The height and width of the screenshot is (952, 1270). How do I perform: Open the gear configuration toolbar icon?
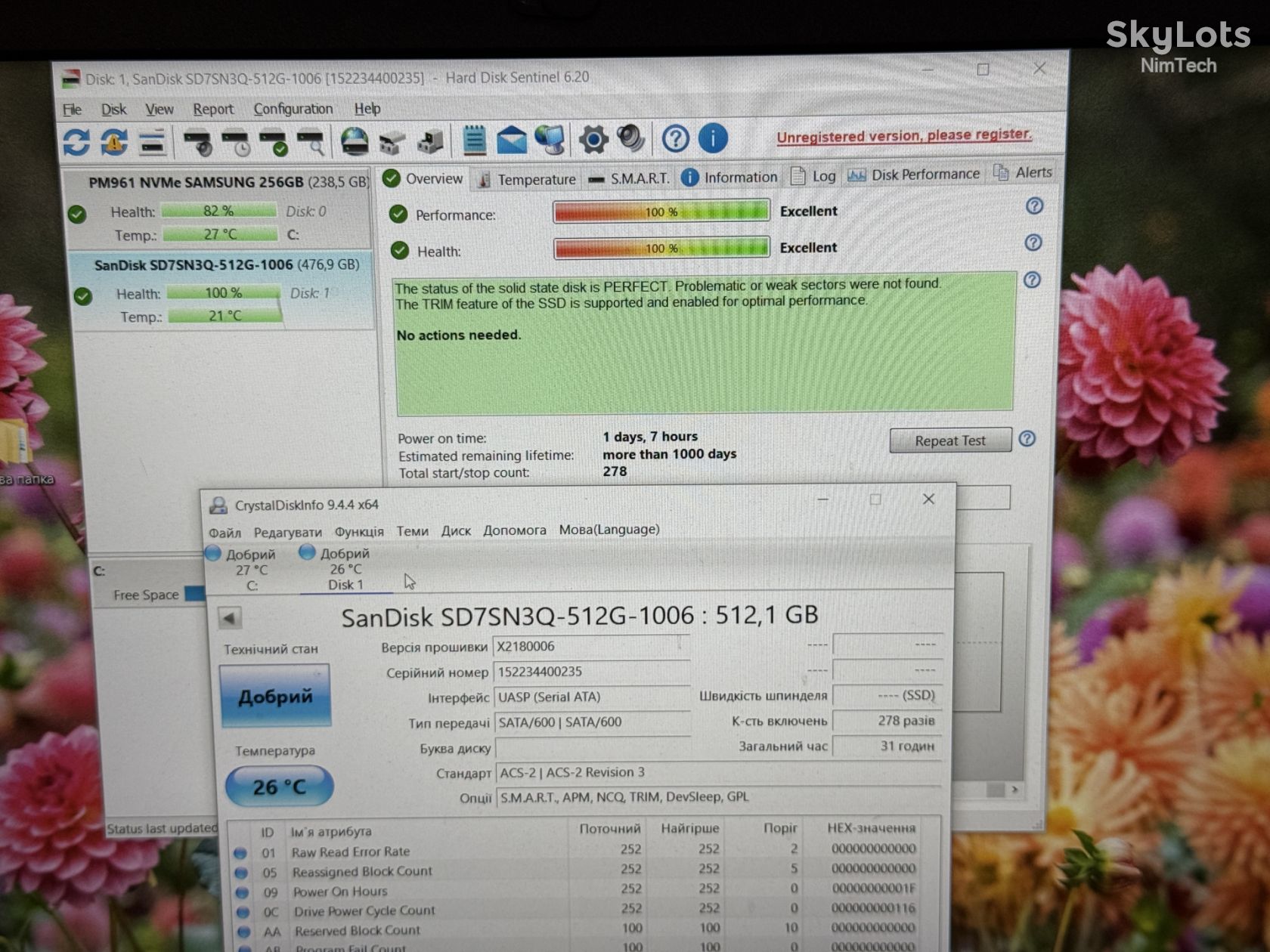(593, 139)
